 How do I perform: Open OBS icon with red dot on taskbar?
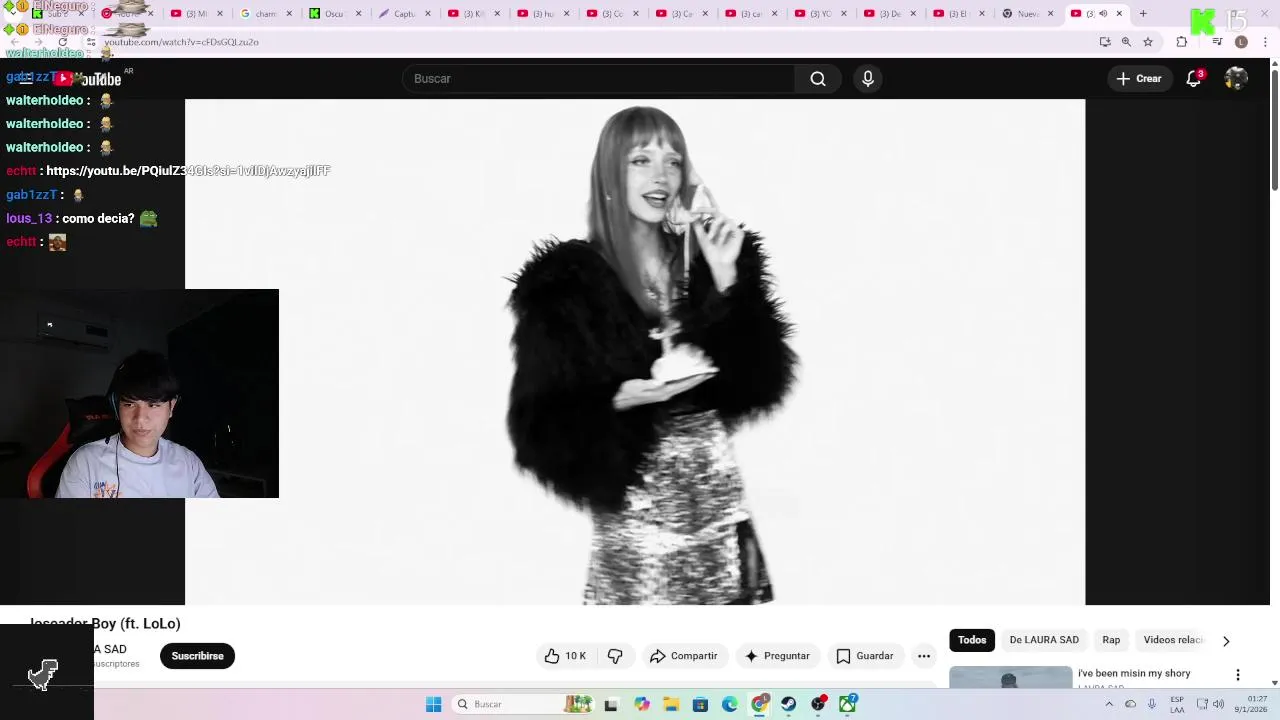click(x=818, y=704)
